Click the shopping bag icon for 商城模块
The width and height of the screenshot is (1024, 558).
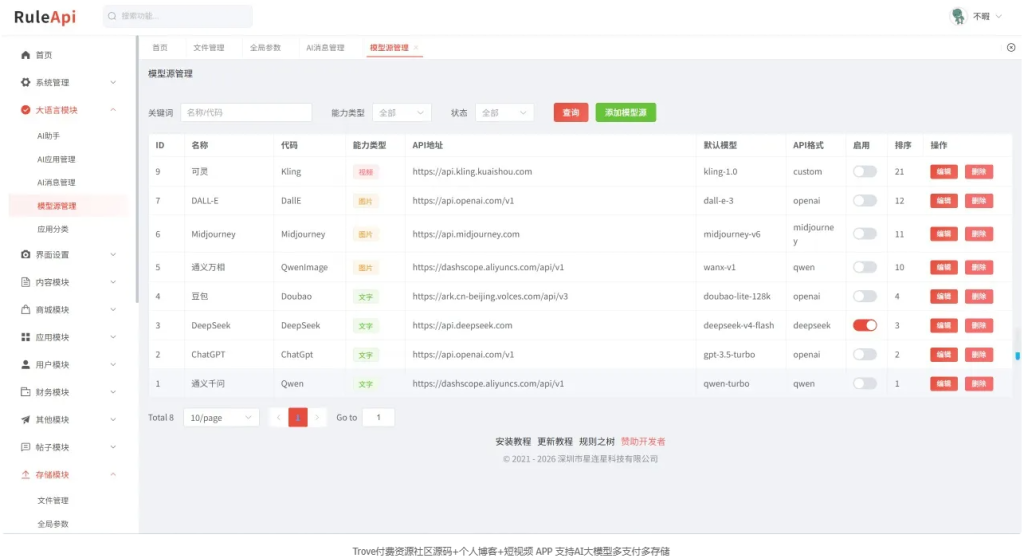coord(25,309)
